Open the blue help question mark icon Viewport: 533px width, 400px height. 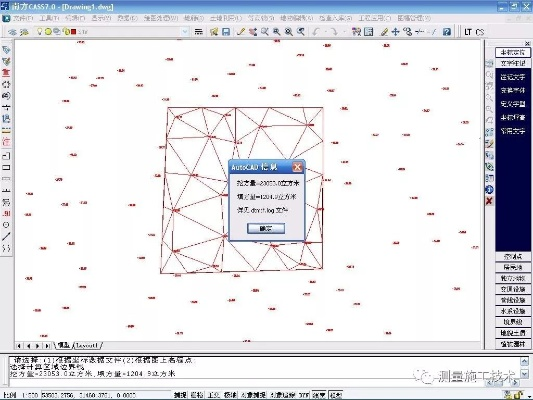point(447,32)
